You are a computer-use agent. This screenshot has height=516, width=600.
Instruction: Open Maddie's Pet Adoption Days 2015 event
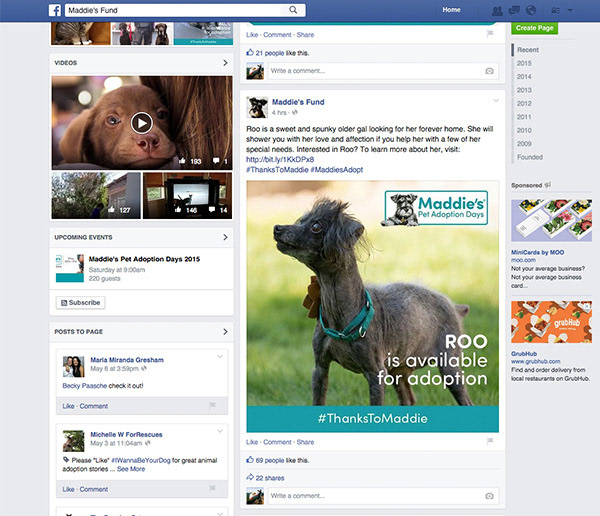click(144, 259)
